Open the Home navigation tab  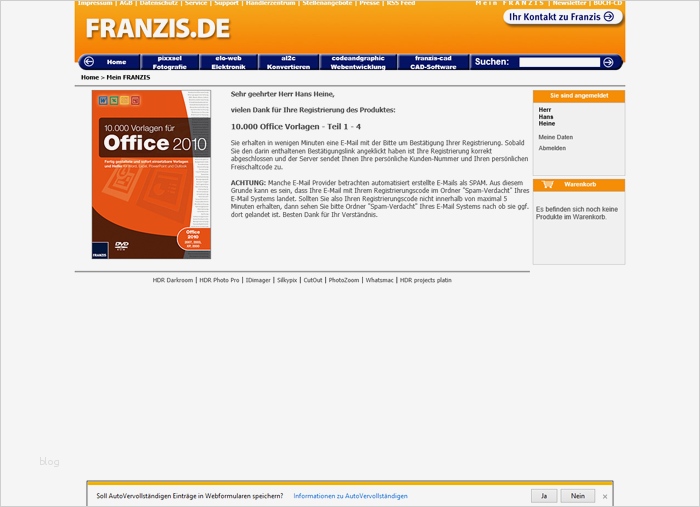click(116, 62)
